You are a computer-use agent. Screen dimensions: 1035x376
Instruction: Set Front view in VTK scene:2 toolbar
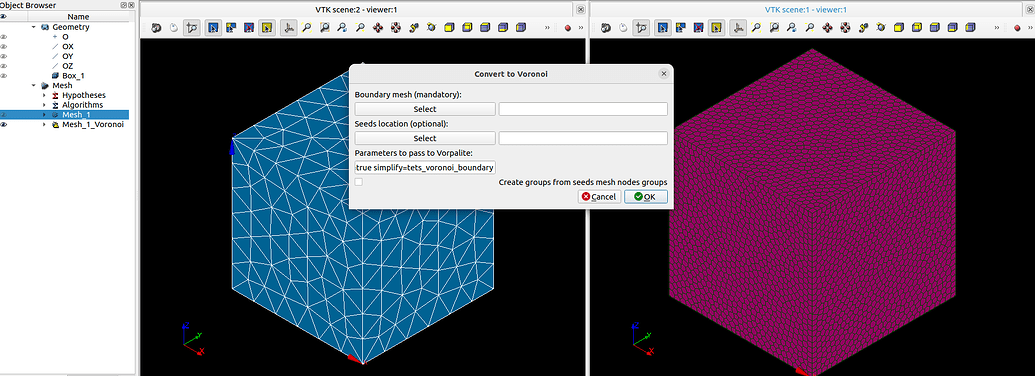[449, 28]
